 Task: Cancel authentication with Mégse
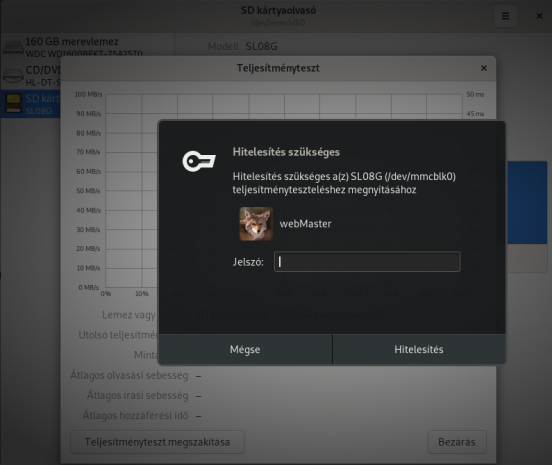[x=245, y=349]
